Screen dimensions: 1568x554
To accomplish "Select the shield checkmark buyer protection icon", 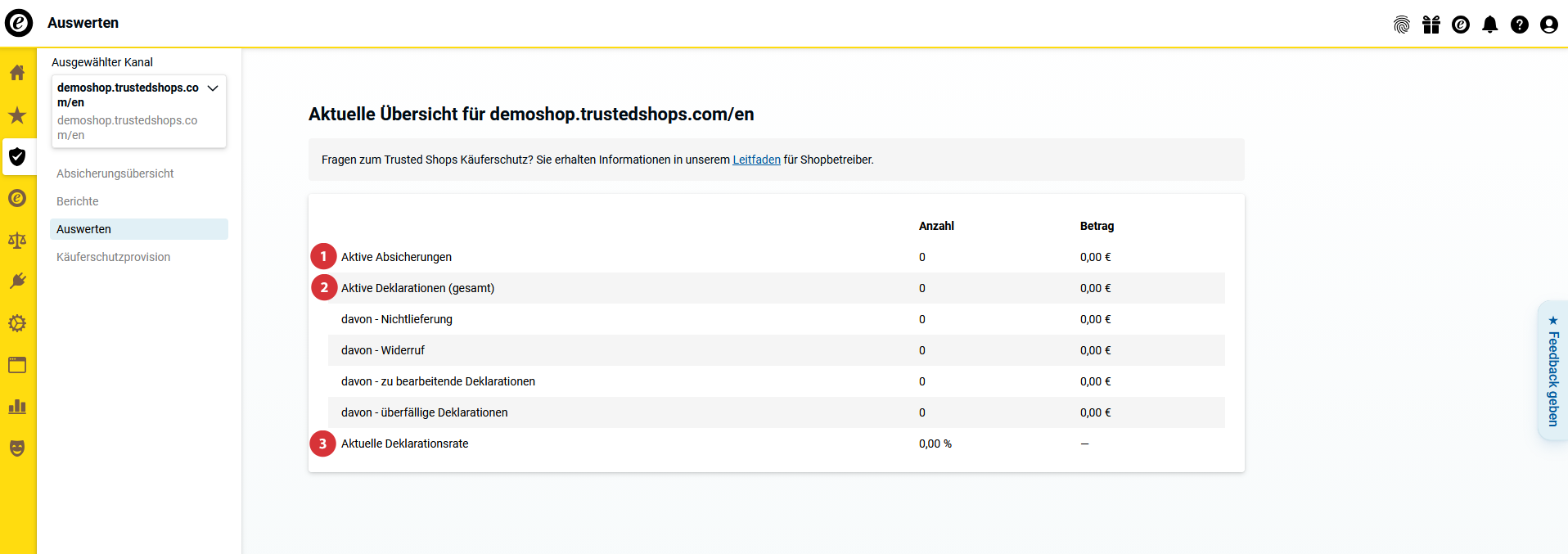I will tap(17, 156).
